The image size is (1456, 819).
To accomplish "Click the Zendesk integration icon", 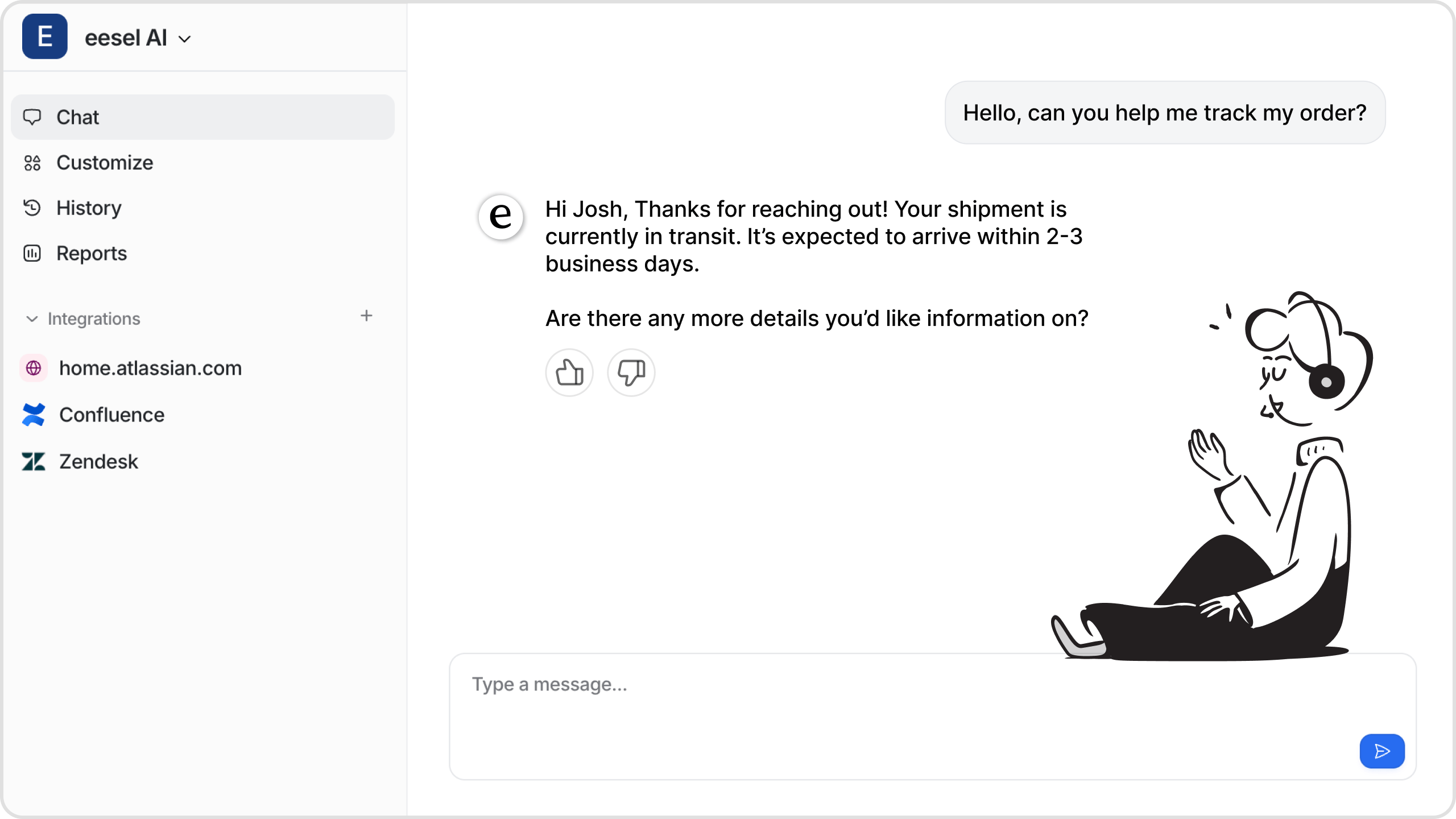I will [x=33, y=461].
